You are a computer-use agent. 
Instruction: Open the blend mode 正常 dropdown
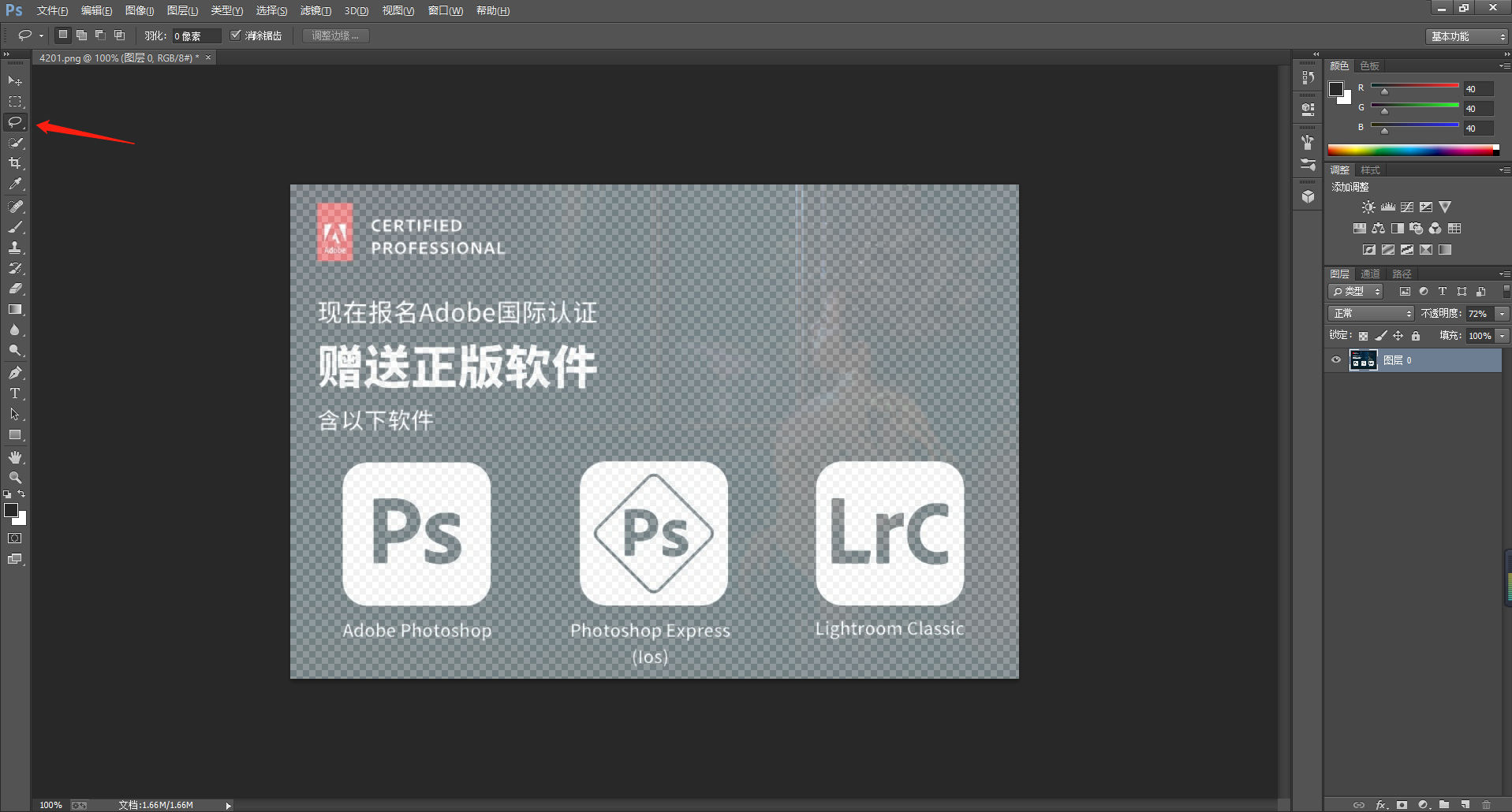coord(1372,314)
